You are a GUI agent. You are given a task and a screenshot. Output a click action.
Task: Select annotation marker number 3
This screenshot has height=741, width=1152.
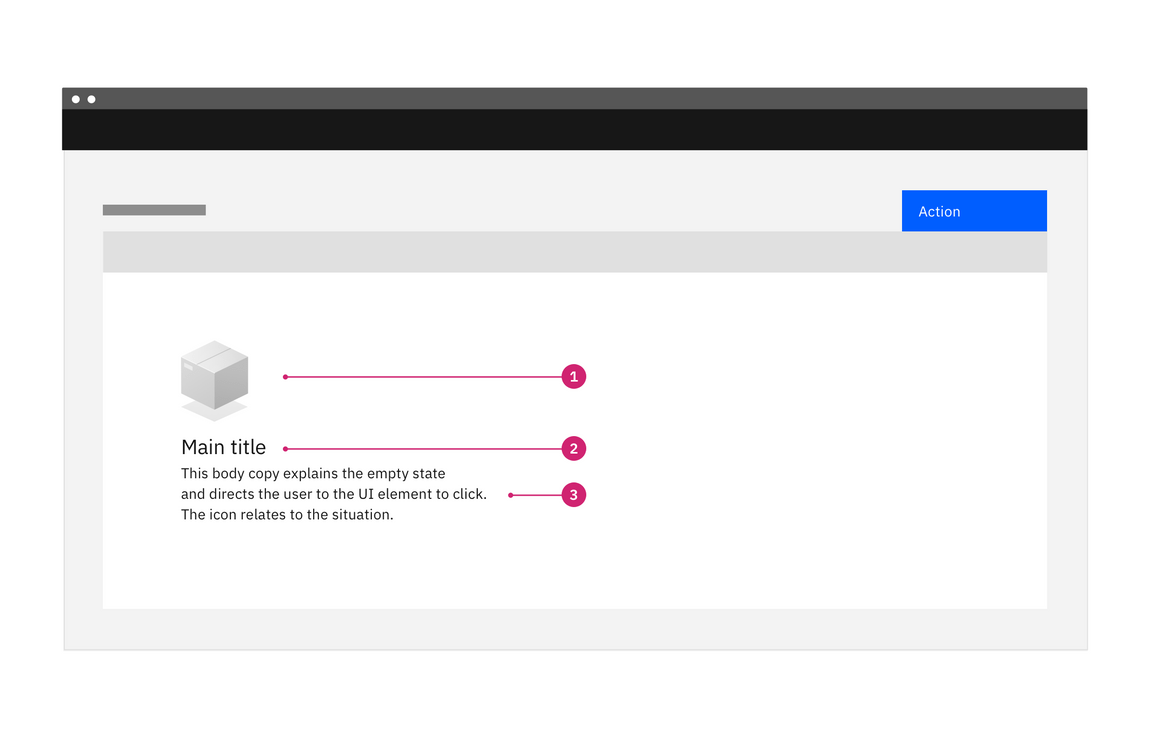click(573, 494)
